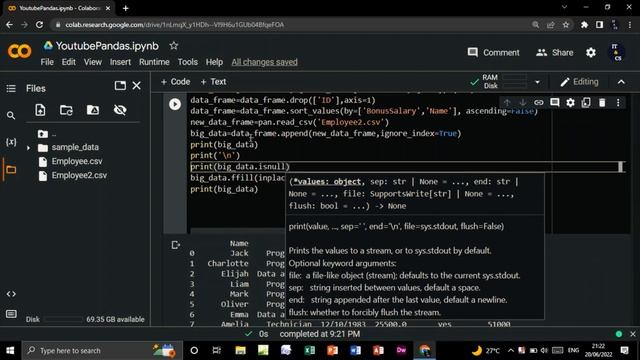Viewport: 640px width, 360px height.
Task: Open Colab settings gear
Action: pos(591,53)
